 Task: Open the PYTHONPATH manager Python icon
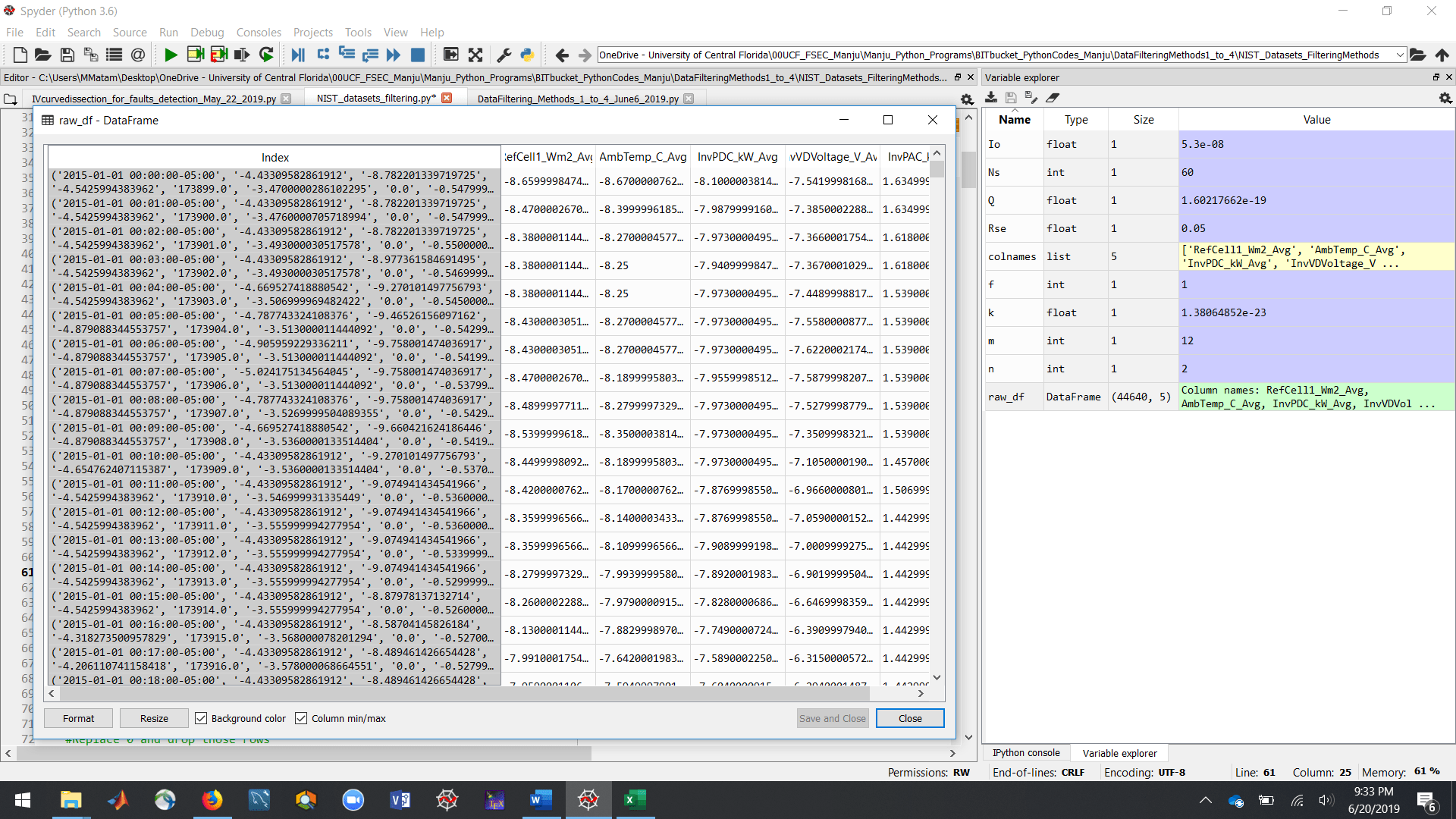tap(527, 55)
